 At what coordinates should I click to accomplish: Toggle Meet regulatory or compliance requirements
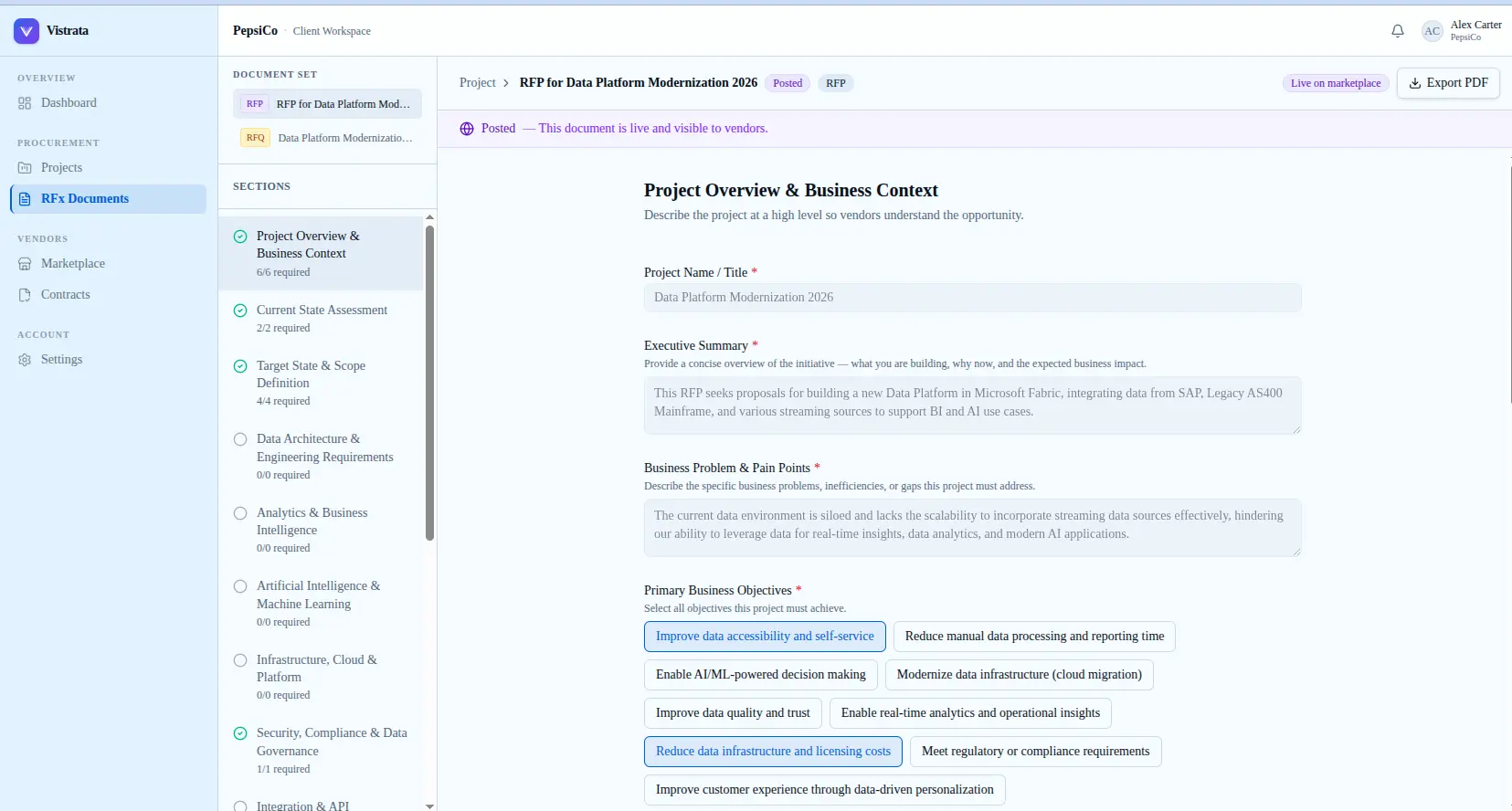pyautogui.click(x=1036, y=752)
